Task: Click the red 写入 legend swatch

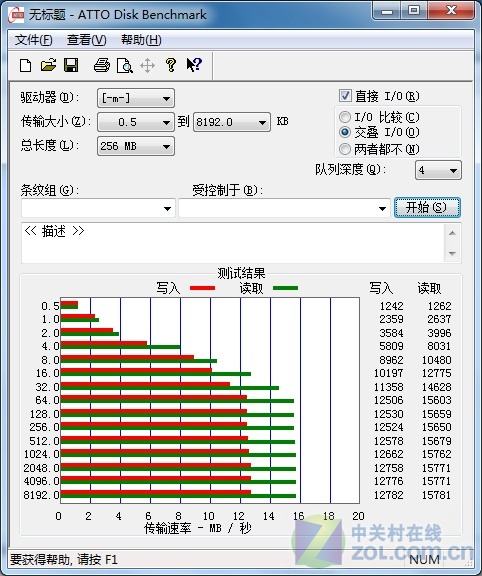Action: [202, 288]
